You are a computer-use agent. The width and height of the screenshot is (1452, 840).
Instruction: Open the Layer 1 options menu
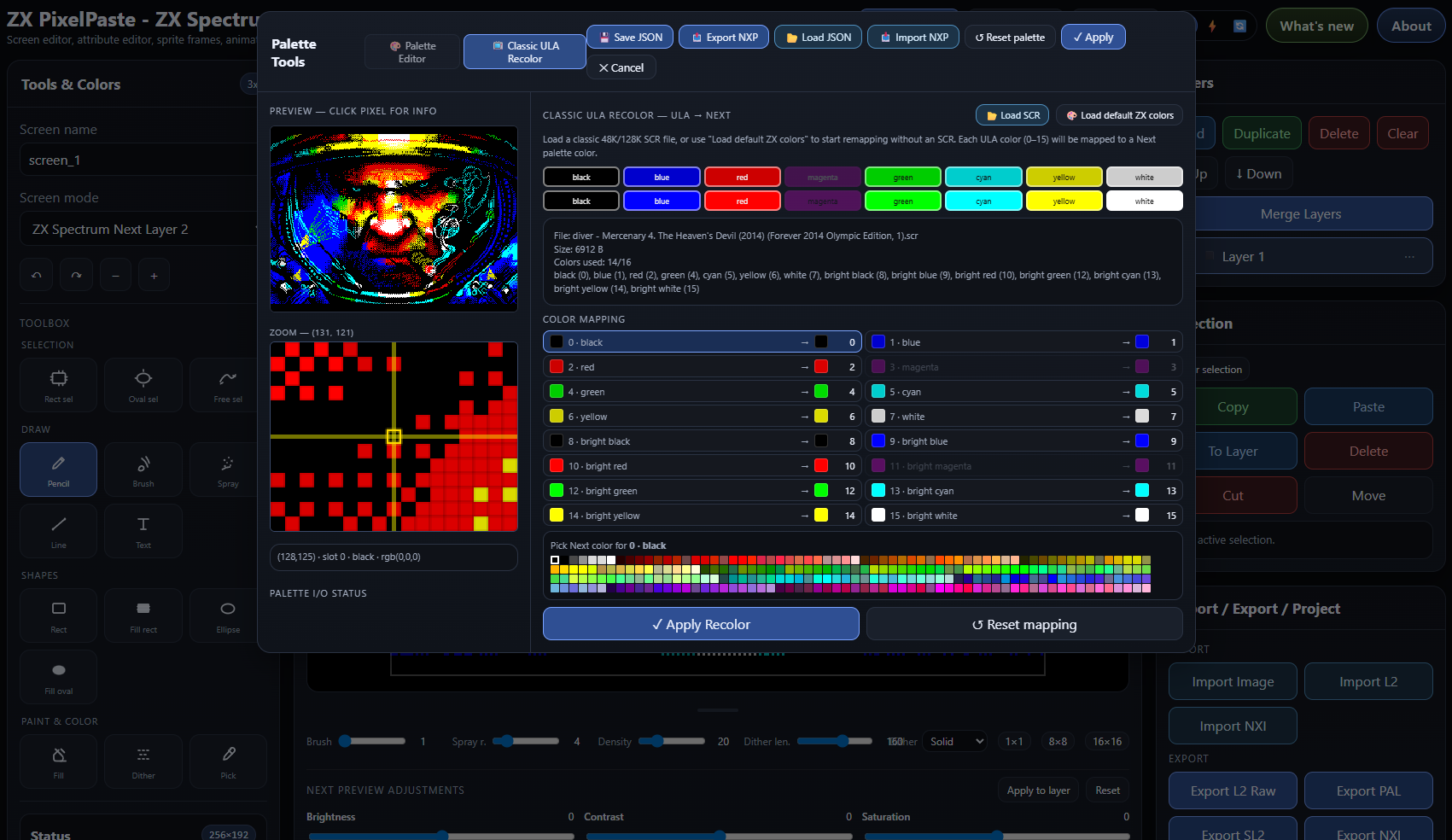(x=1408, y=257)
